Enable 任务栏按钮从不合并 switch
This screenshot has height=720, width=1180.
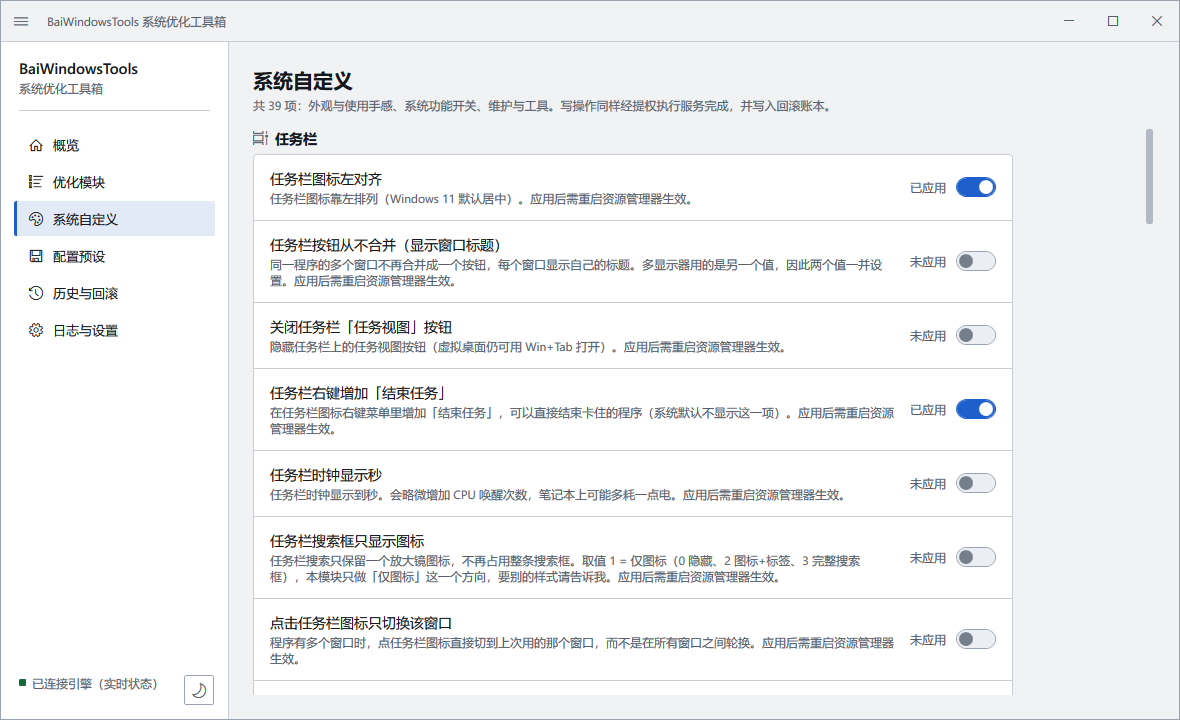[975, 261]
